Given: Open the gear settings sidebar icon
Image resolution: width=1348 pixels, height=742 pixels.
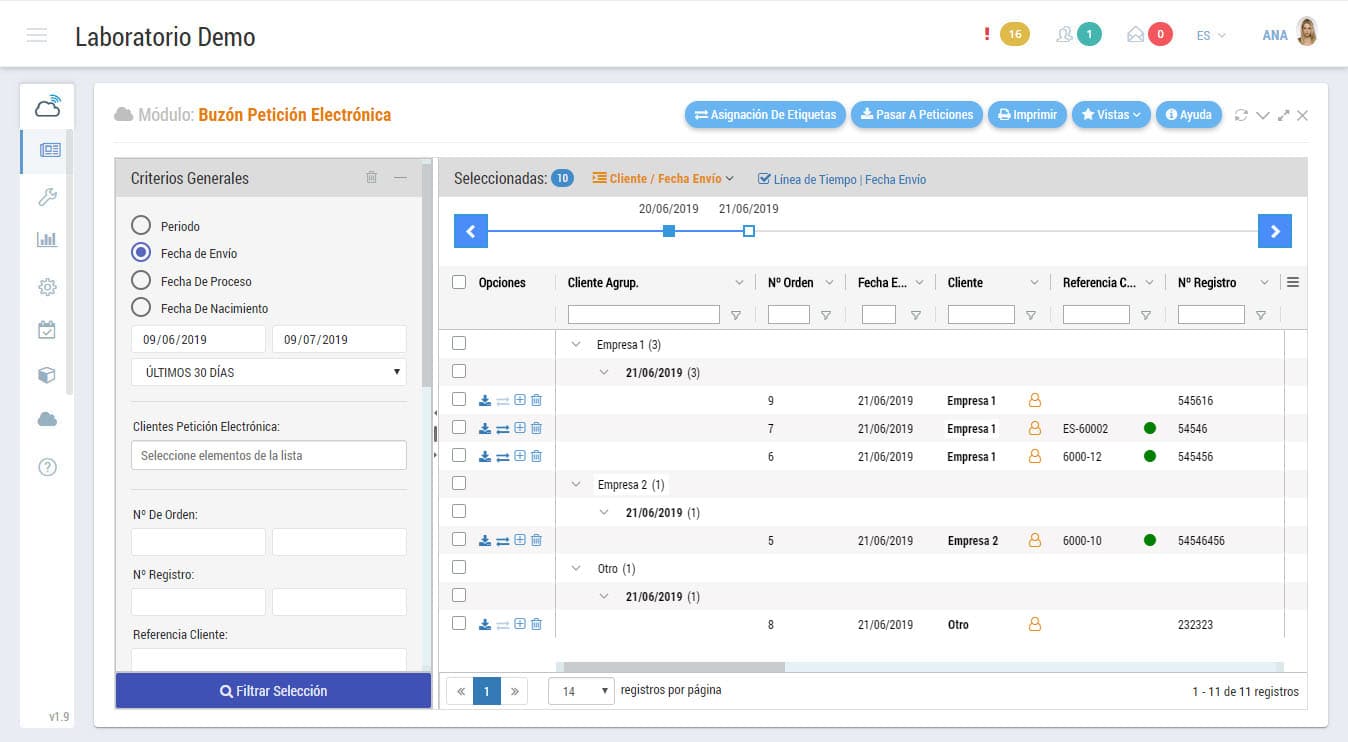Looking at the screenshot, I should coord(47,286).
